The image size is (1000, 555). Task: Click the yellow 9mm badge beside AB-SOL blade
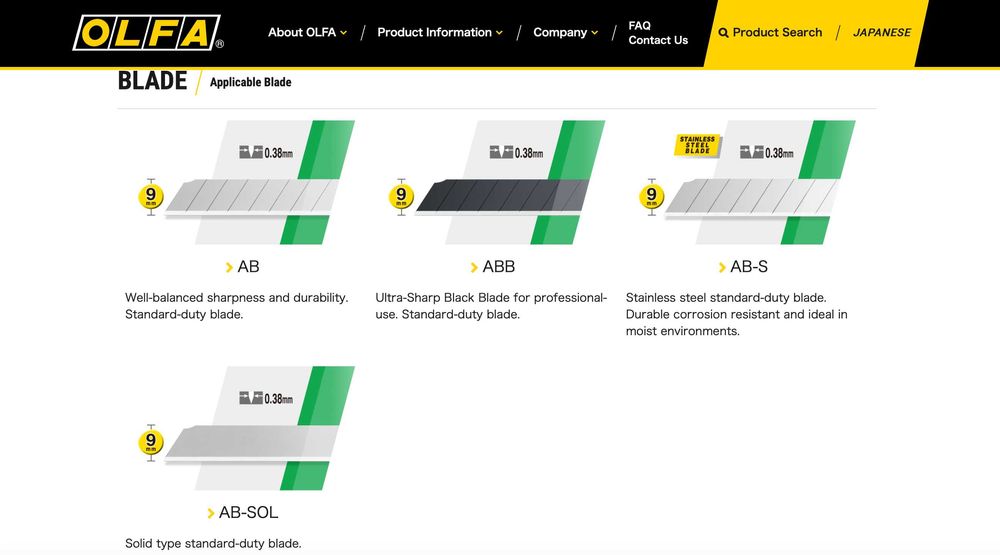pos(151,442)
